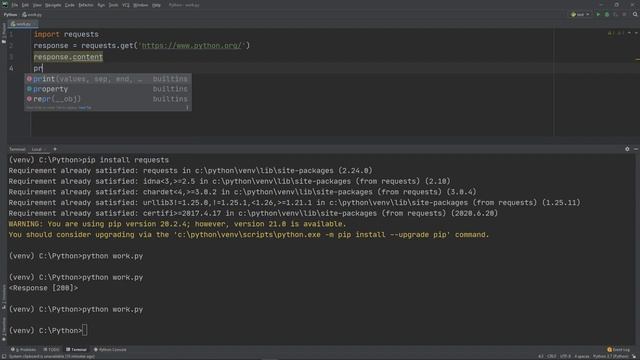Select repr(__obj) completion suggestion

(x=108, y=99)
